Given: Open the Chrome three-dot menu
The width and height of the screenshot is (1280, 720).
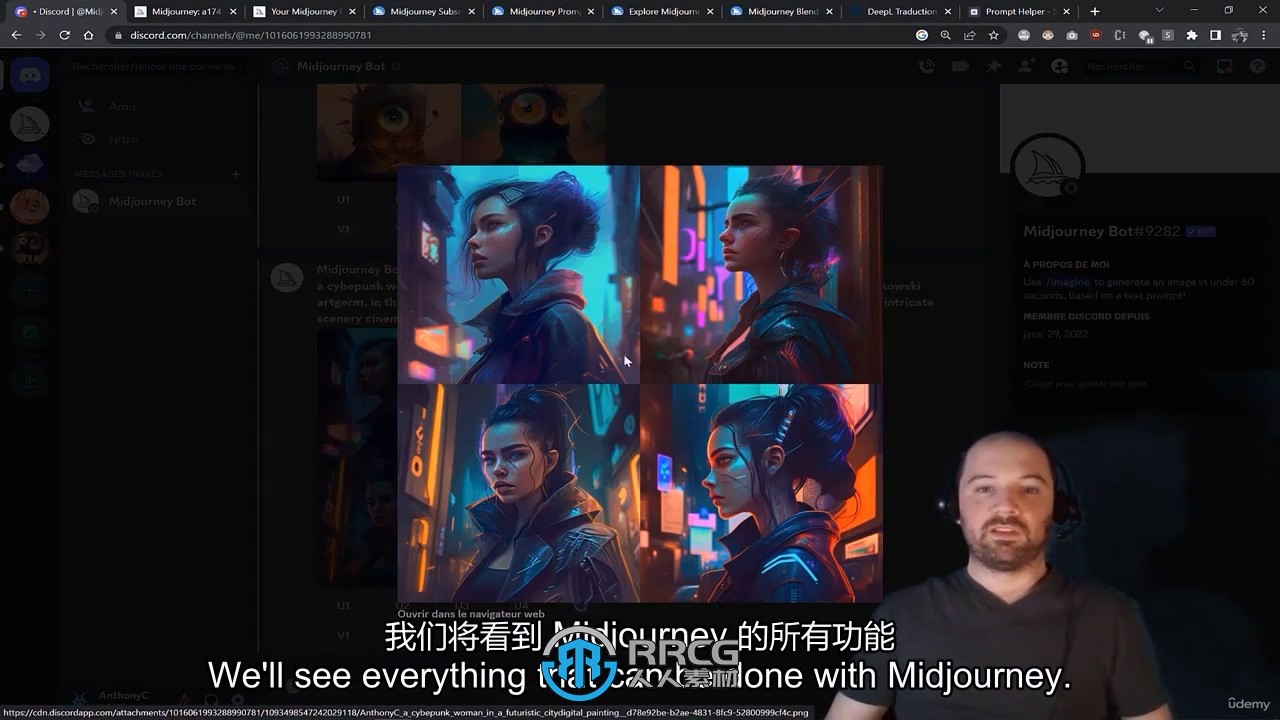Looking at the screenshot, I should [x=1264, y=35].
